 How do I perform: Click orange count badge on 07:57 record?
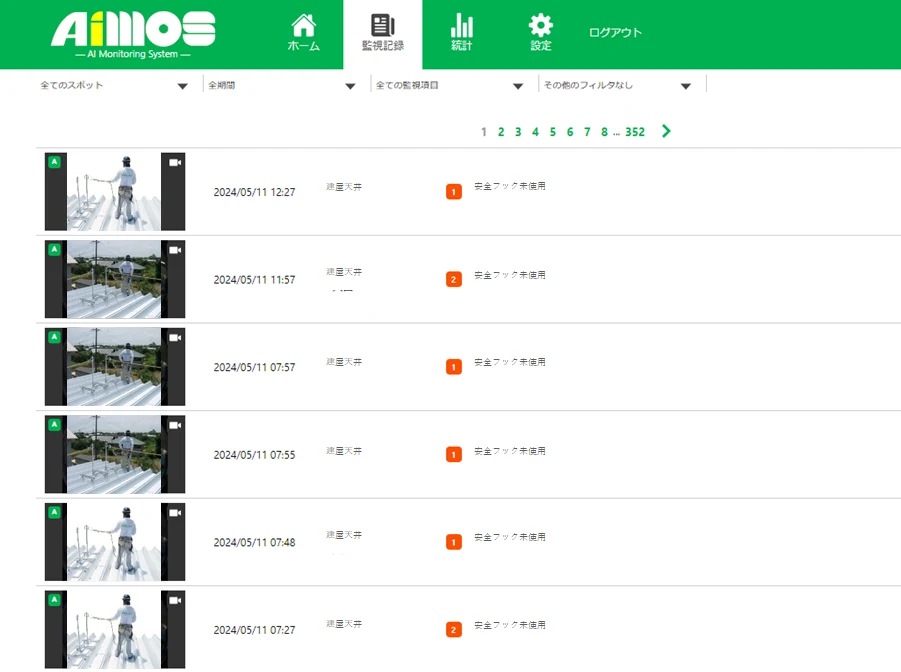click(x=454, y=367)
